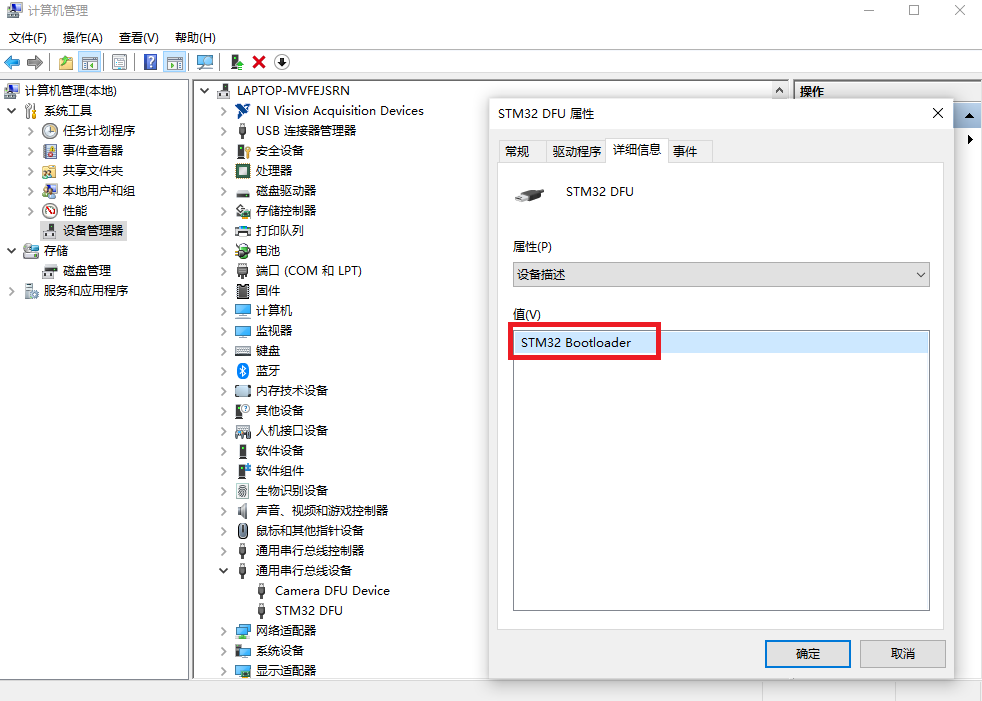The image size is (982, 701).
Task: Expand Task Scheduler chevron in left tree
Action: (30, 131)
